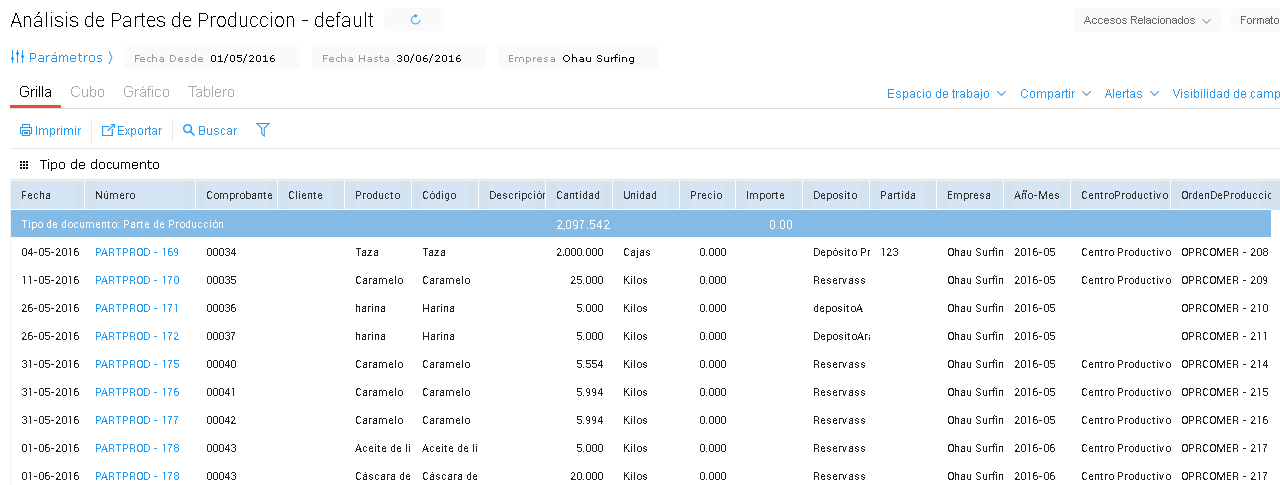The height and width of the screenshot is (485, 1280).
Task: Expand the Alertas dropdown
Action: tap(1131, 93)
